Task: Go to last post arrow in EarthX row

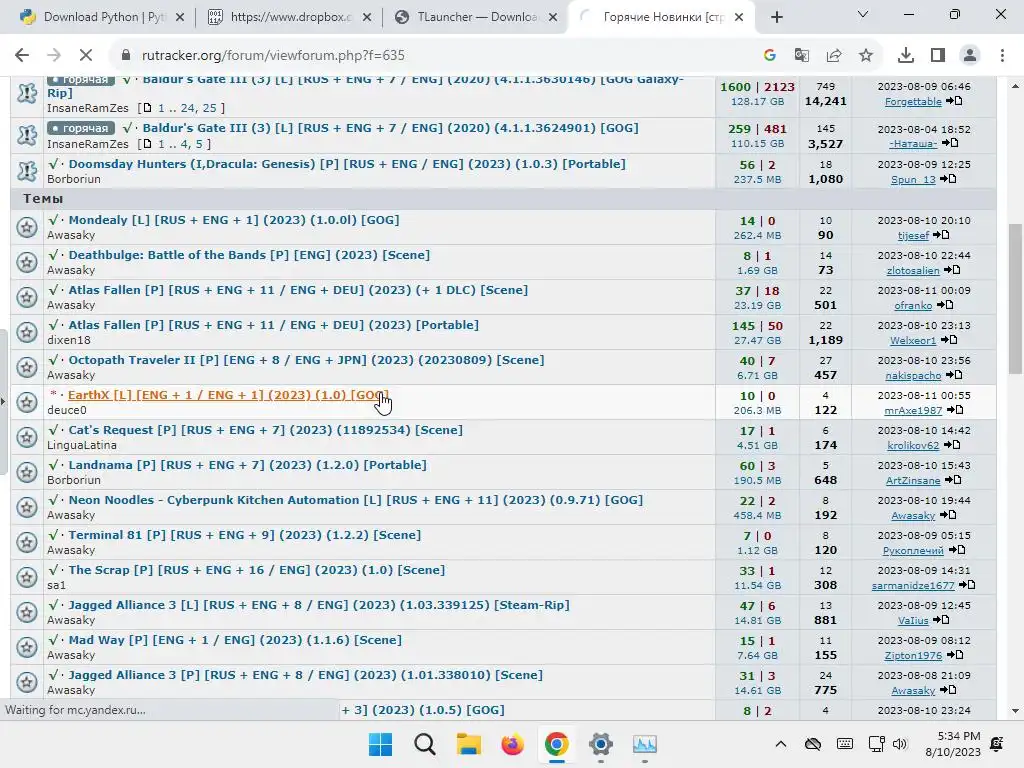Action: (x=955, y=410)
